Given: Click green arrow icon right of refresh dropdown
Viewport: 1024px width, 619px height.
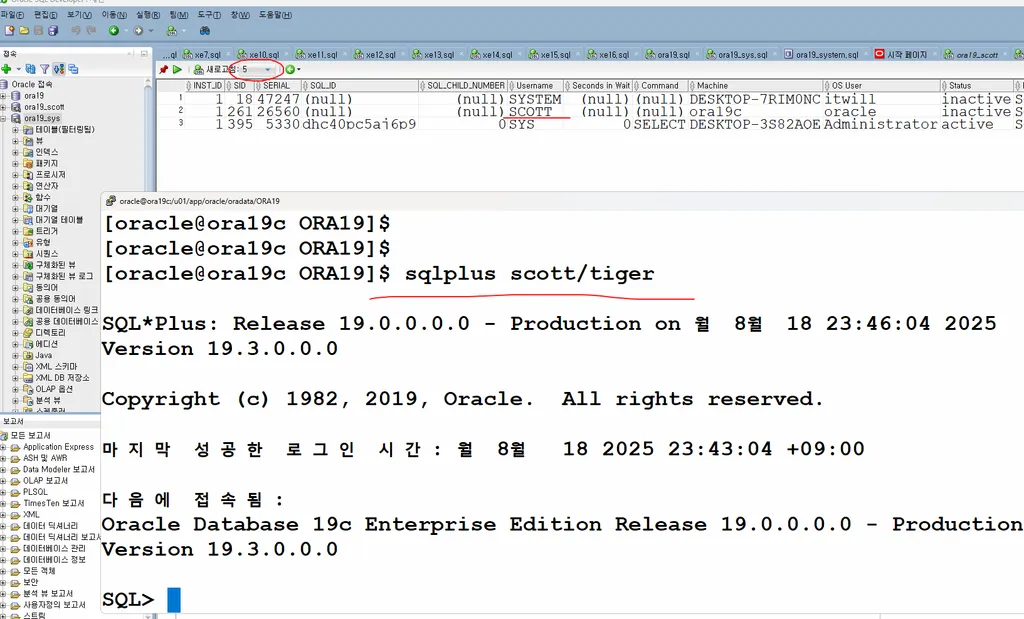Looking at the screenshot, I should click(290, 69).
